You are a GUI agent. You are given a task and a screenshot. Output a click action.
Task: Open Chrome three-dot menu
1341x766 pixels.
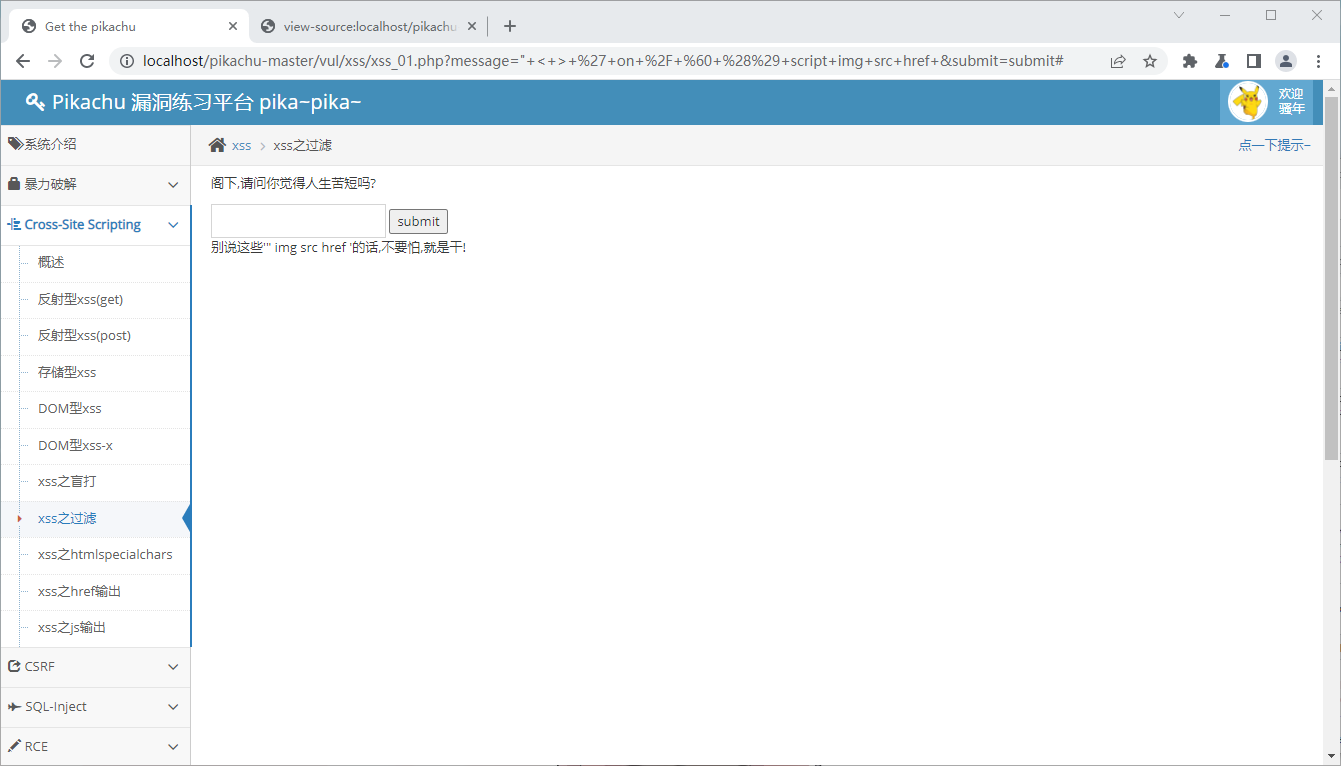pyautogui.click(x=1318, y=61)
